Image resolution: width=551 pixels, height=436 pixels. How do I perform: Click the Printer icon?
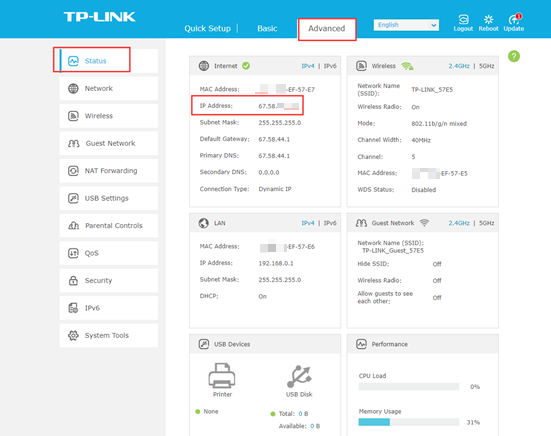tap(222, 375)
